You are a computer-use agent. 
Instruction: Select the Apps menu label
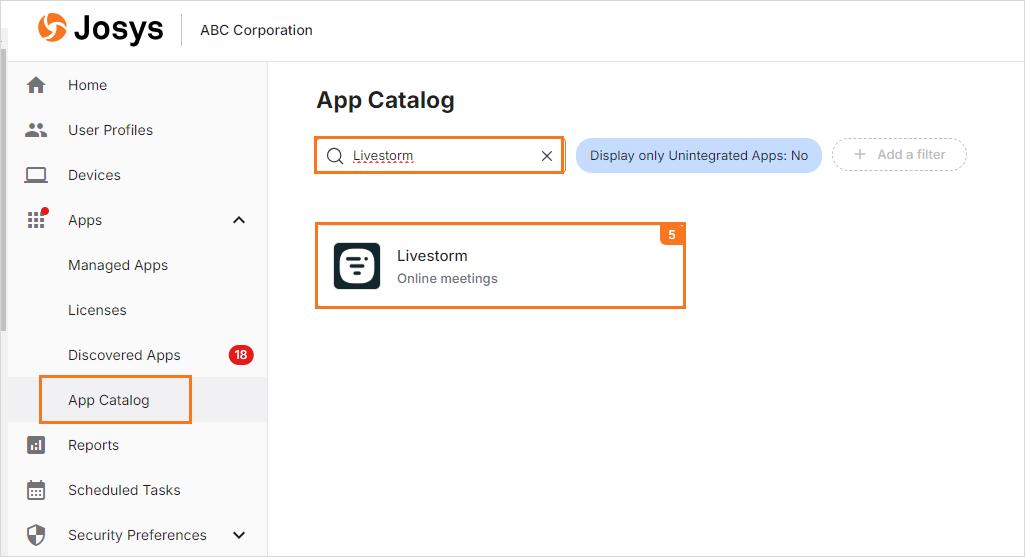click(85, 220)
